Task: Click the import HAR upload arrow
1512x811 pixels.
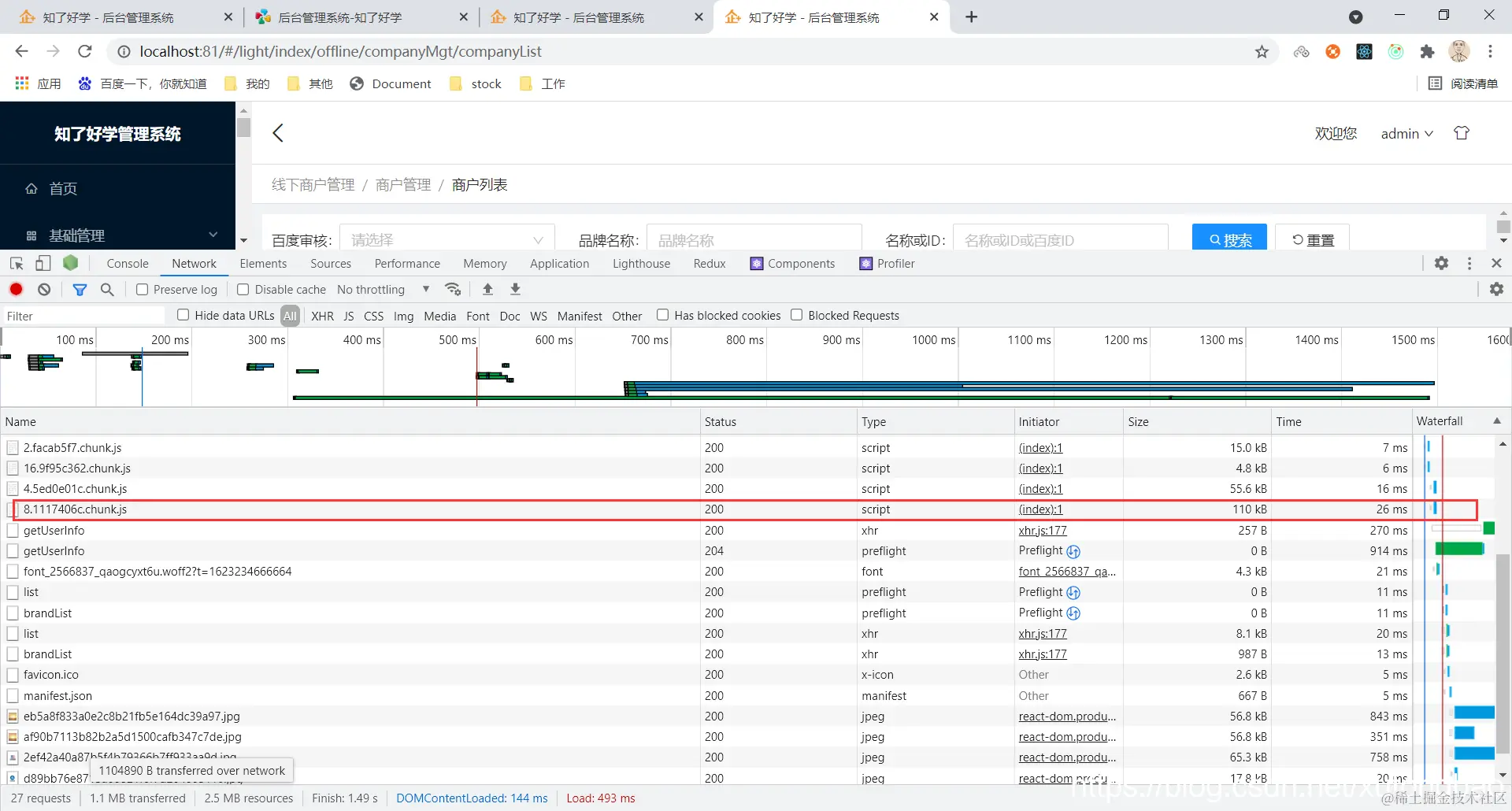Action: (487, 289)
